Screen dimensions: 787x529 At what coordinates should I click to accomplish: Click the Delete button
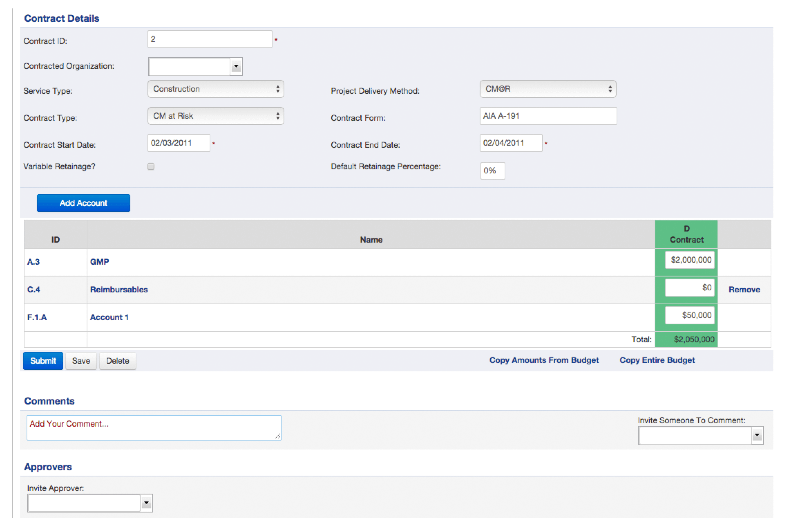(118, 361)
